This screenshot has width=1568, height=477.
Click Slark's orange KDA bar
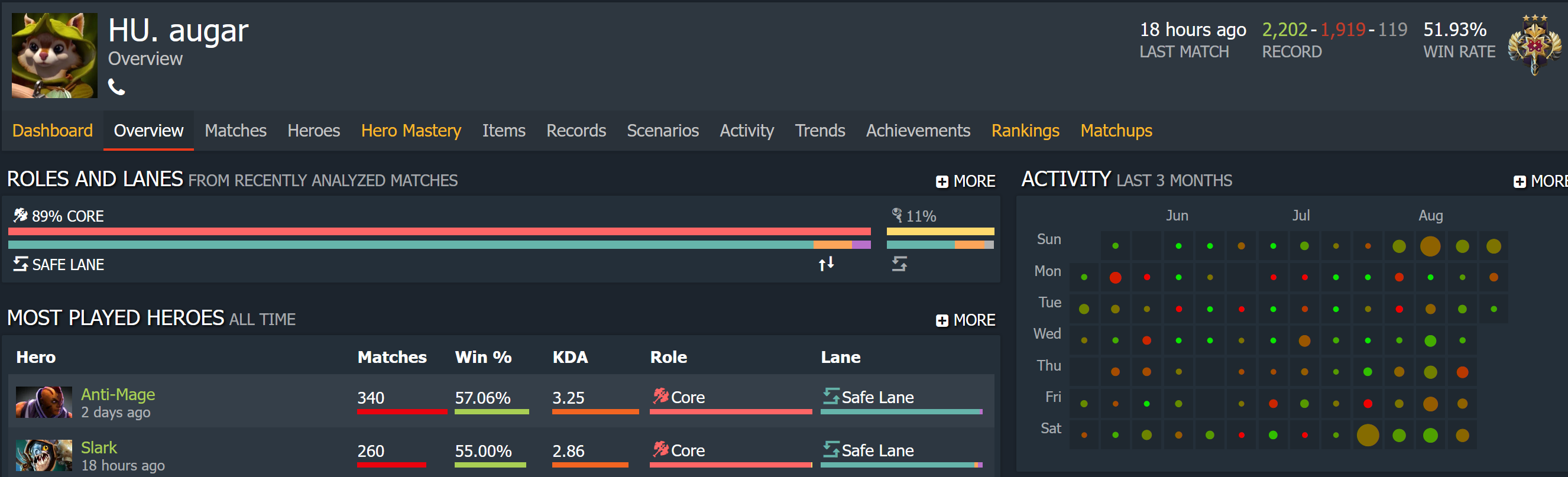pos(590,465)
